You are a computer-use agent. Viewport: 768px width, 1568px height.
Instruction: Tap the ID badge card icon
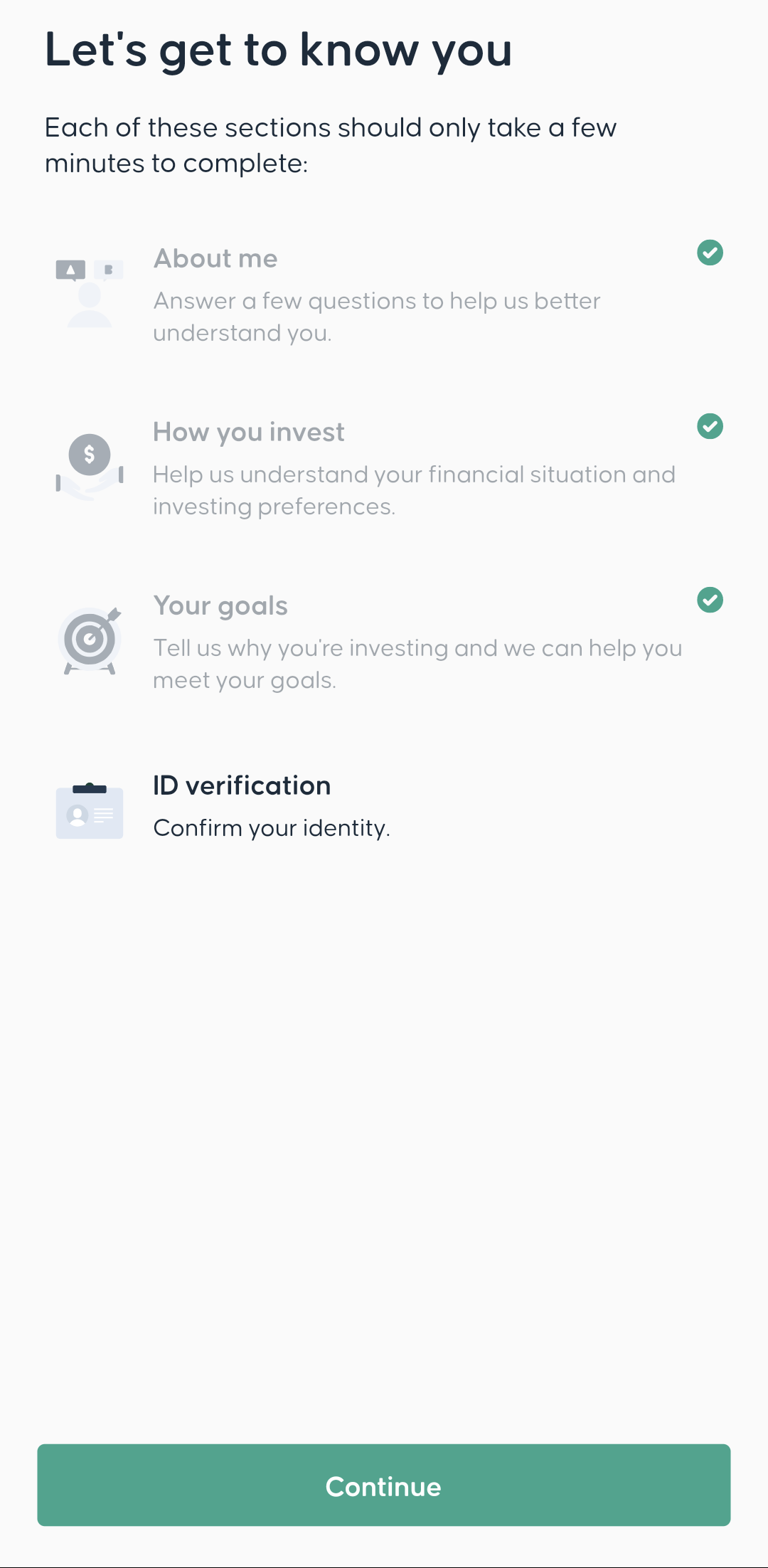(90, 811)
